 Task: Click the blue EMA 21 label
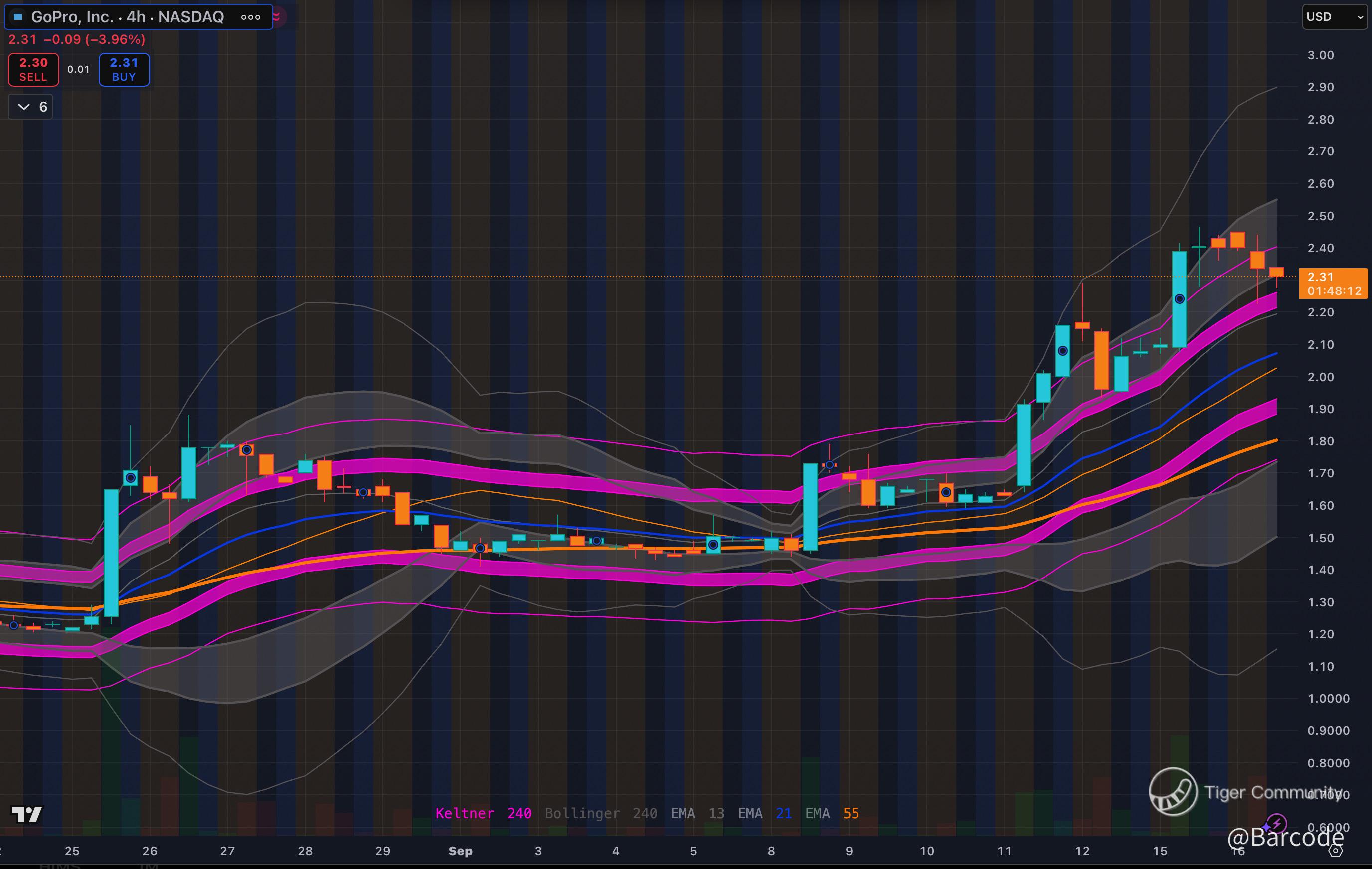764,813
